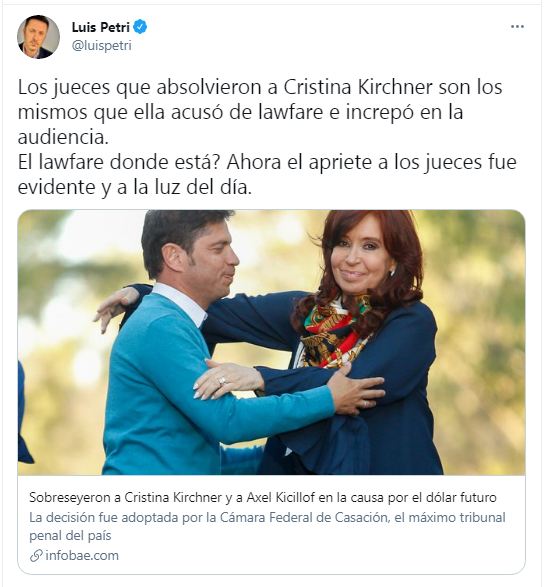Viewport: 549px width, 587px height.
Task: Click the word "audiencia." in the tweet
Action: 63,137
